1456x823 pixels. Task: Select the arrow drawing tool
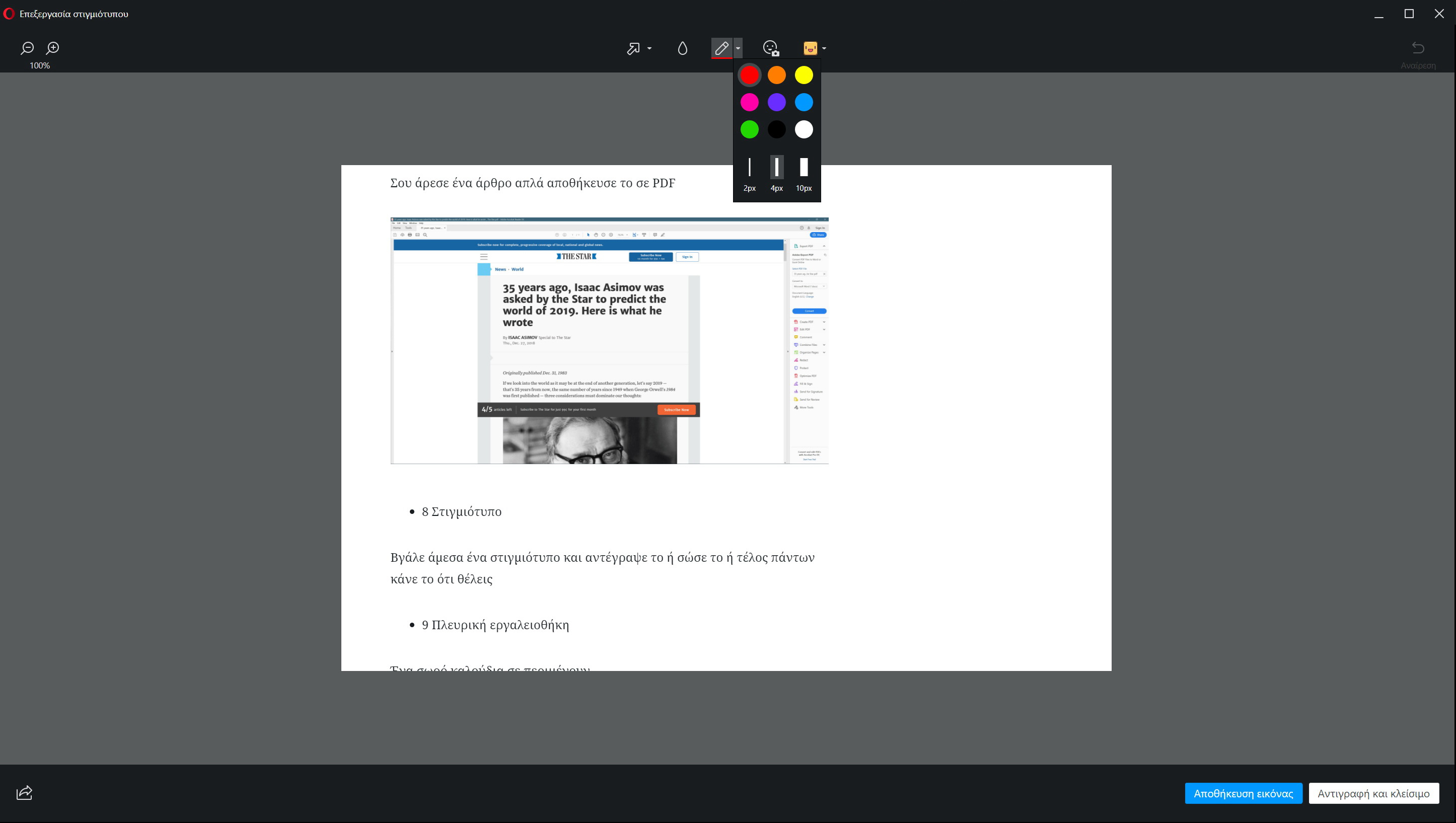[633, 49]
